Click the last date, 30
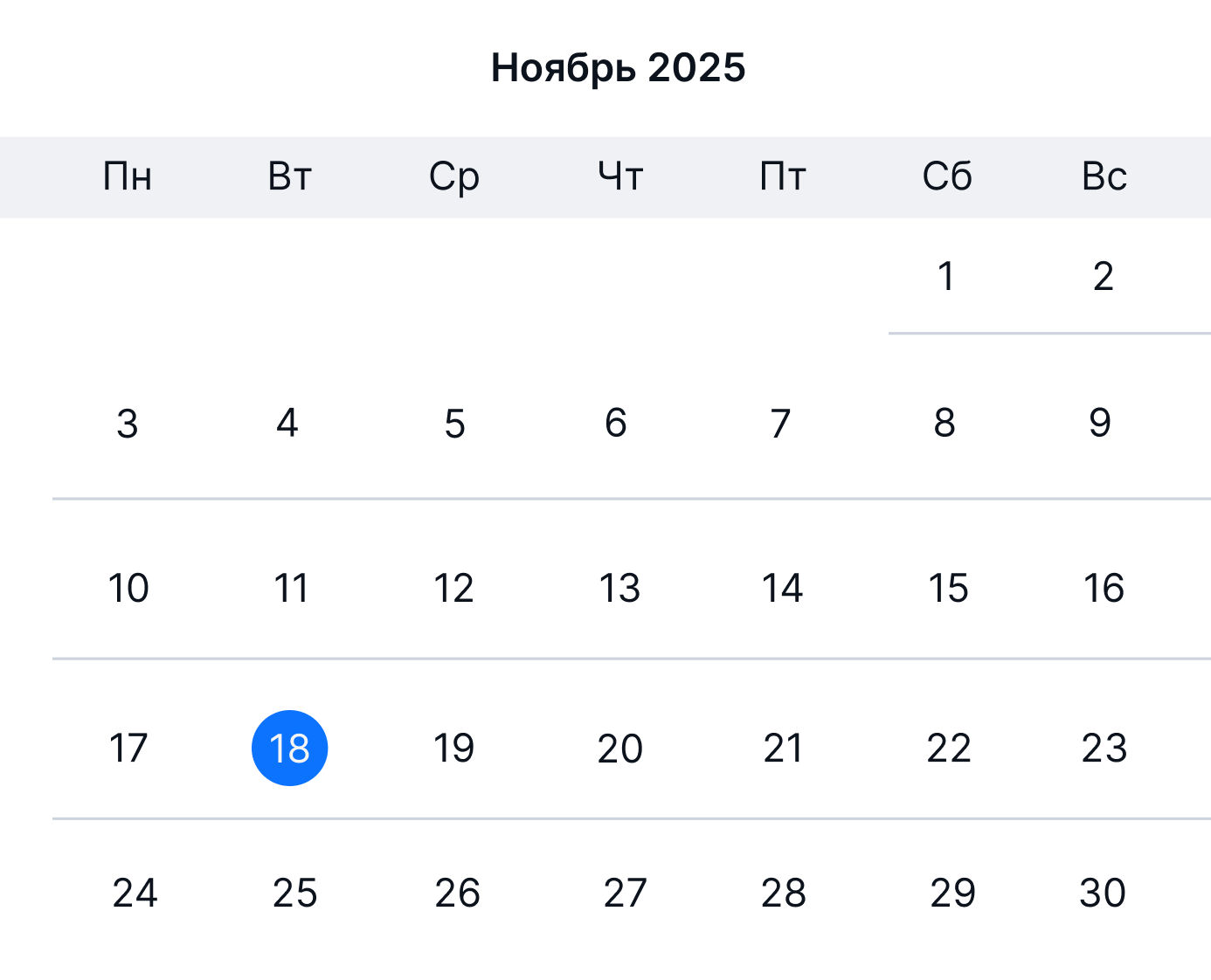Image resolution: width=1211 pixels, height=980 pixels. pos(1102,894)
